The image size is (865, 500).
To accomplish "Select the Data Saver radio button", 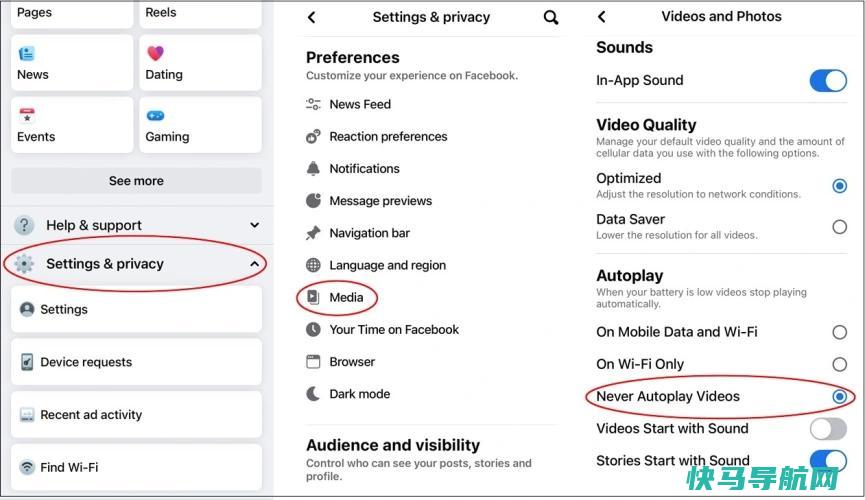I will pos(839,227).
